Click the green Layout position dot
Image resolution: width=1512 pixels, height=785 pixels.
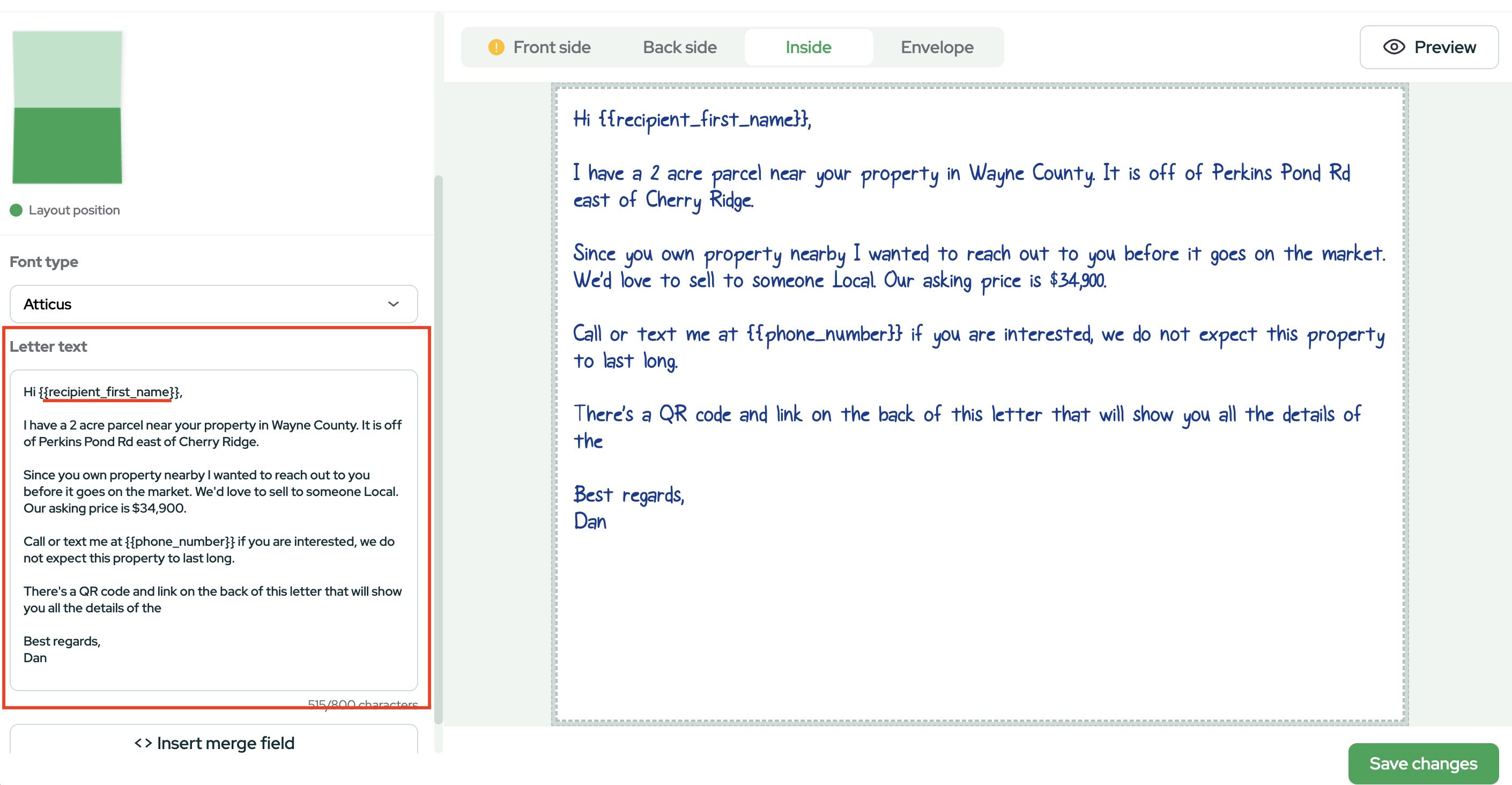16,210
